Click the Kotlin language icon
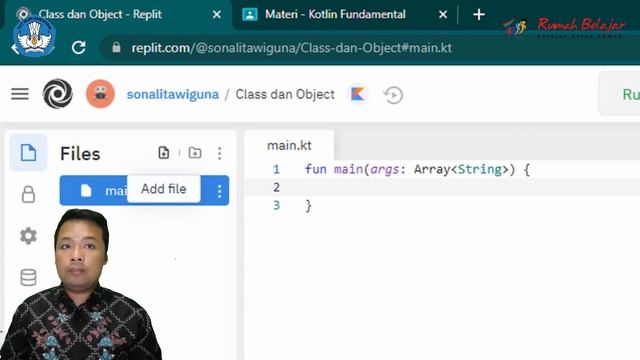Image resolution: width=640 pixels, height=360 pixels. coord(358,94)
